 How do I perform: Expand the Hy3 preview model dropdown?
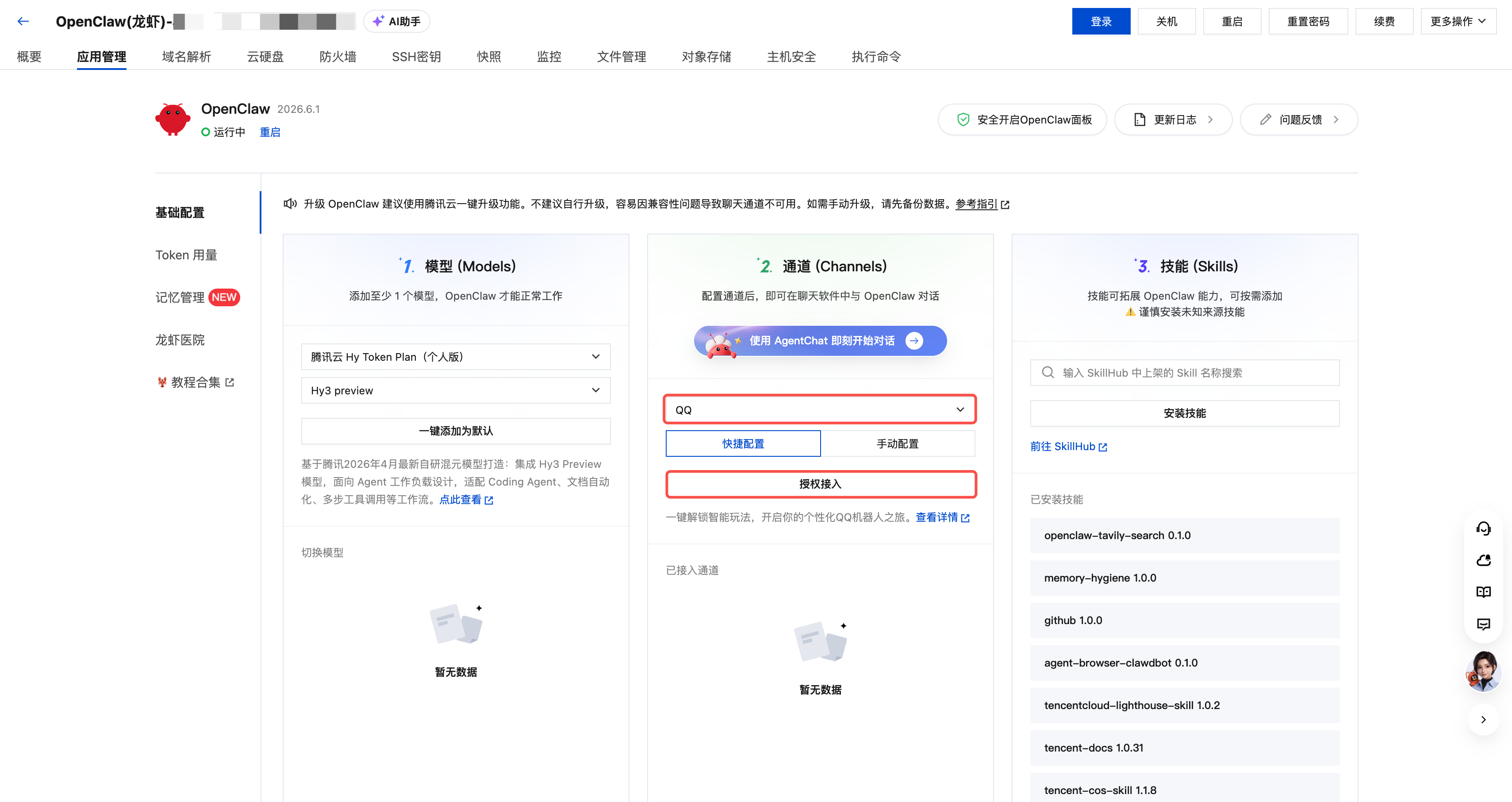pos(456,390)
